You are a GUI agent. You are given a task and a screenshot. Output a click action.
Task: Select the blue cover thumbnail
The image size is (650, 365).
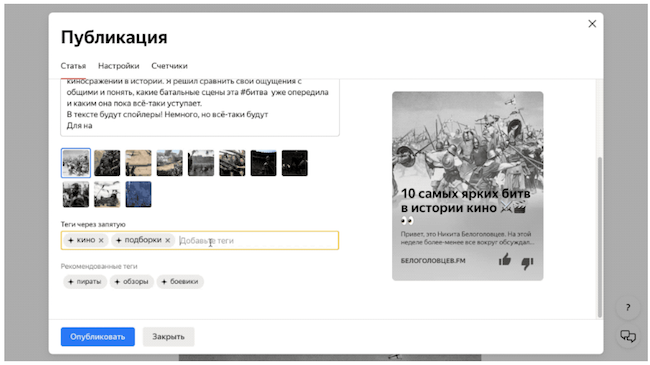click(x=138, y=194)
